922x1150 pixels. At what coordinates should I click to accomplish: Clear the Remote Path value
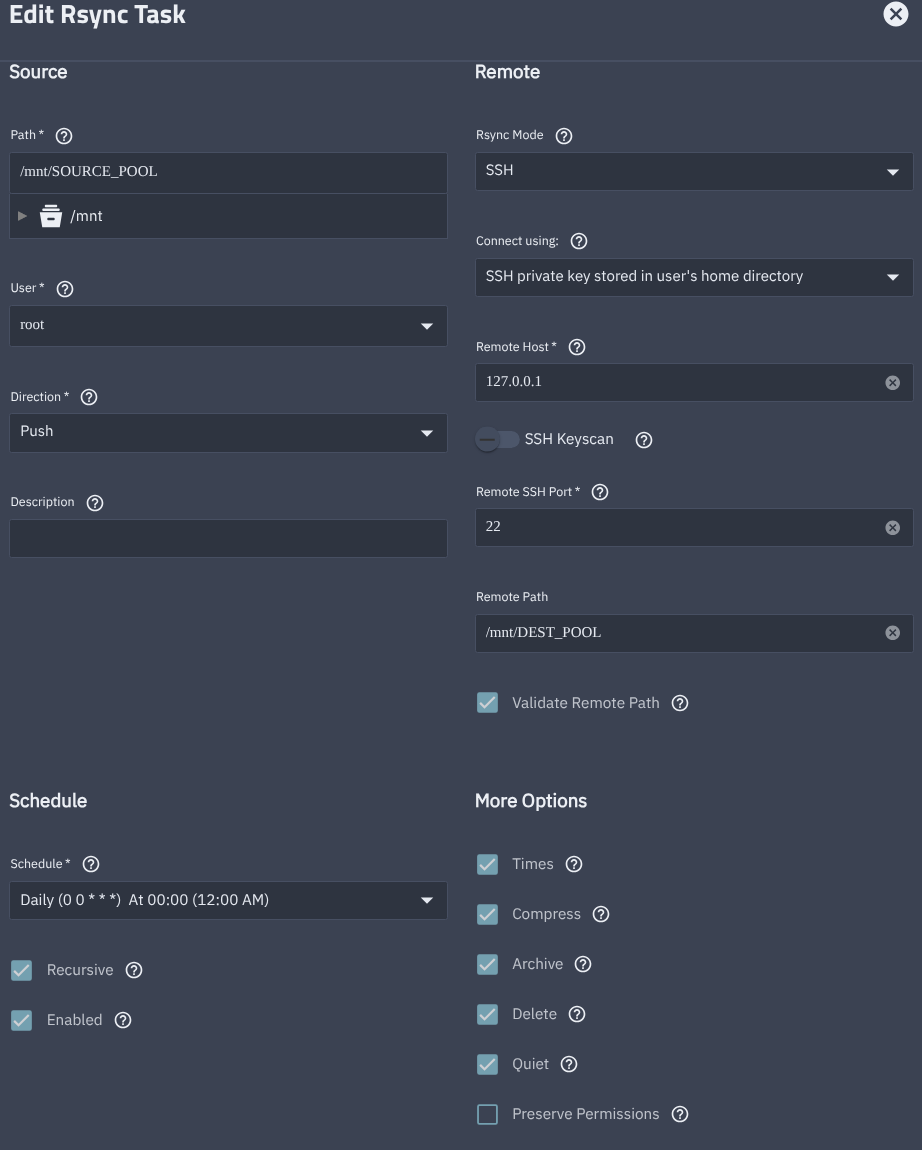pyautogui.click(x=893, y=633)
